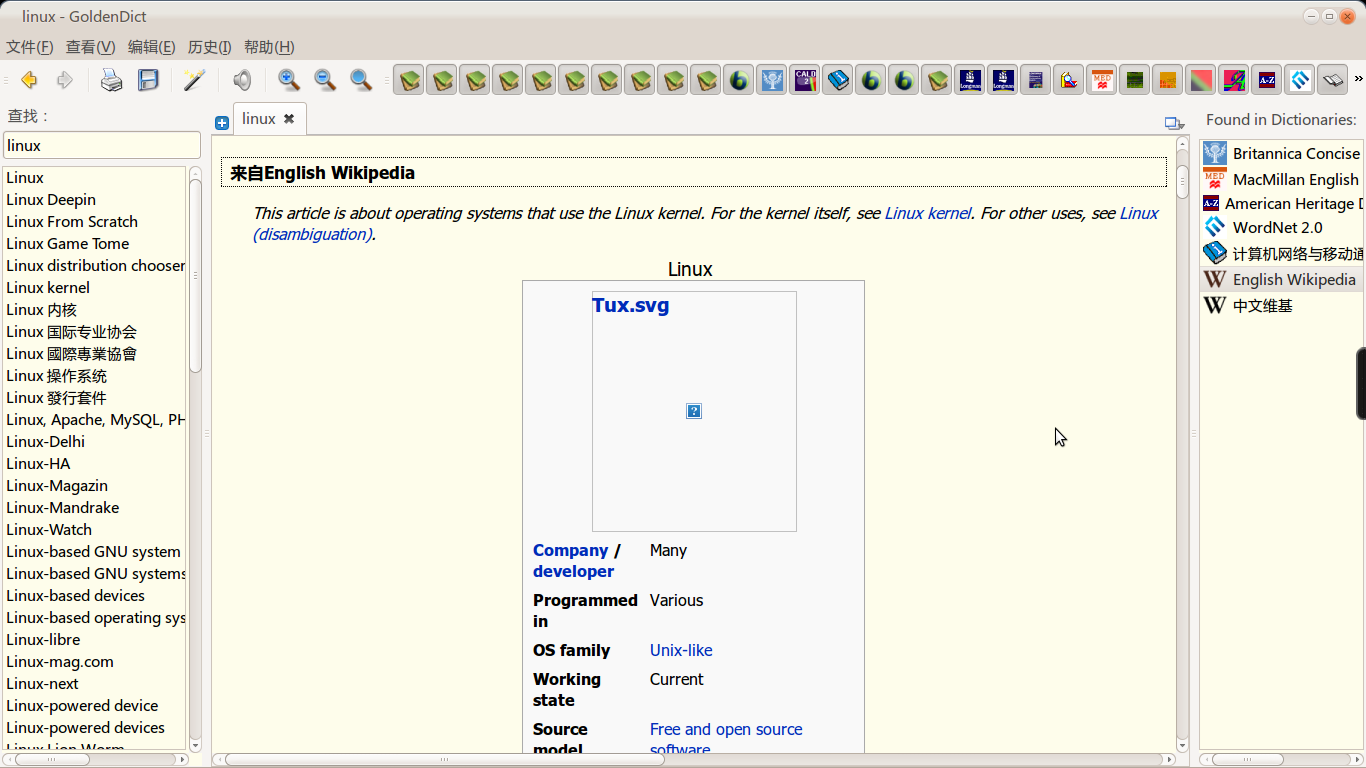The height and width of the screenshot is (768, 1366).
Task: Toggle the WordNet blue diamond toolbar button
Action: tap(1300, 80)
